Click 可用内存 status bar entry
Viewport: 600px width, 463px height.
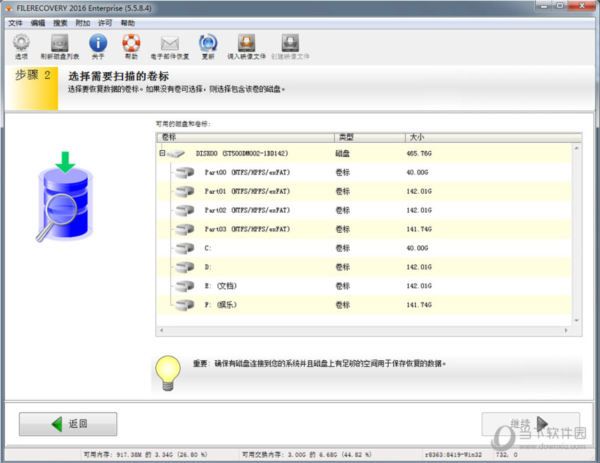point(145,455)
